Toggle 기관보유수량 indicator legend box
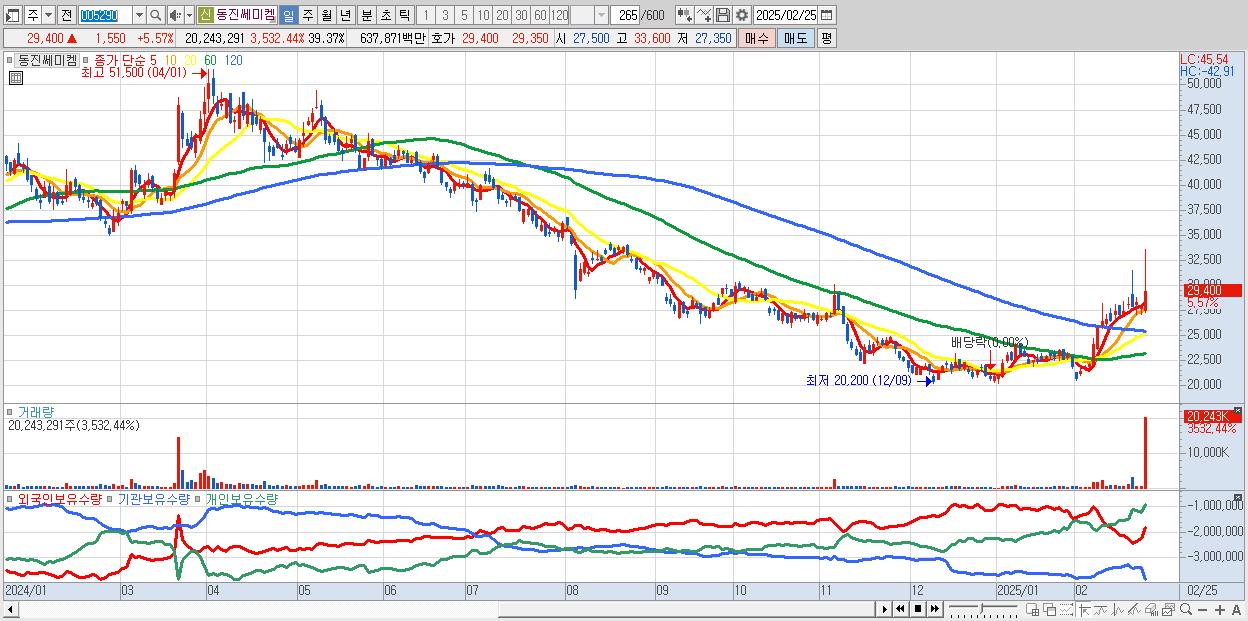 111,498
